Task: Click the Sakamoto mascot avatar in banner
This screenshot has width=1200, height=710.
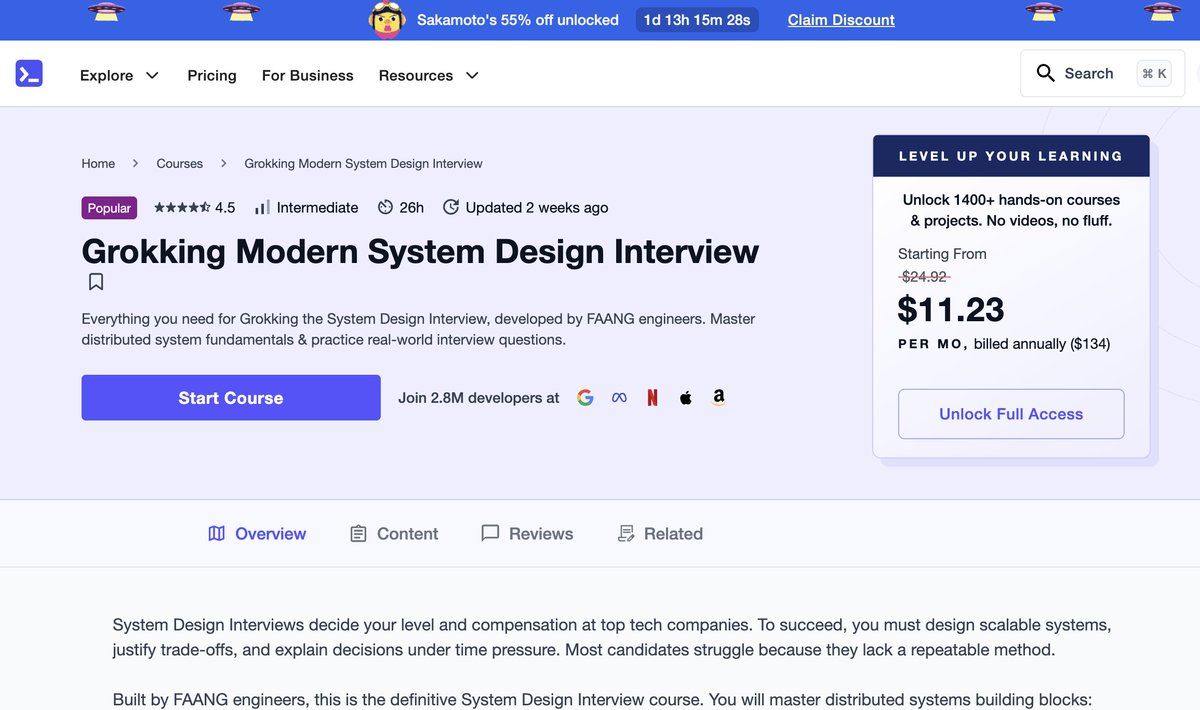Action: [x=386, y=20]
